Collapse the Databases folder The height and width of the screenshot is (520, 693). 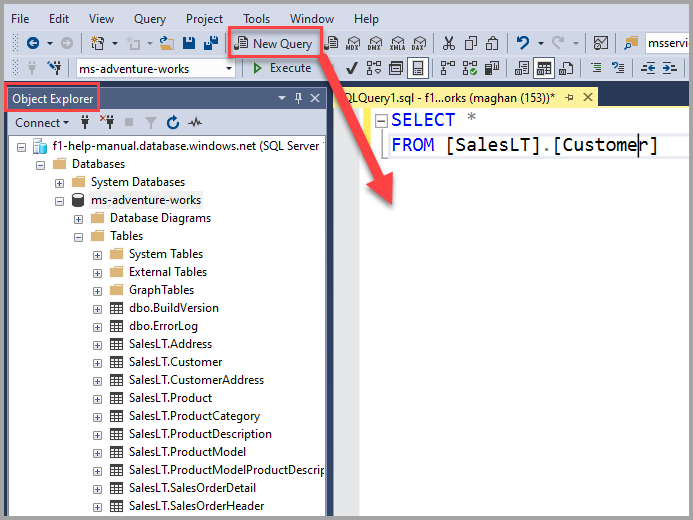pyautogui.click(x=41, y=165)
